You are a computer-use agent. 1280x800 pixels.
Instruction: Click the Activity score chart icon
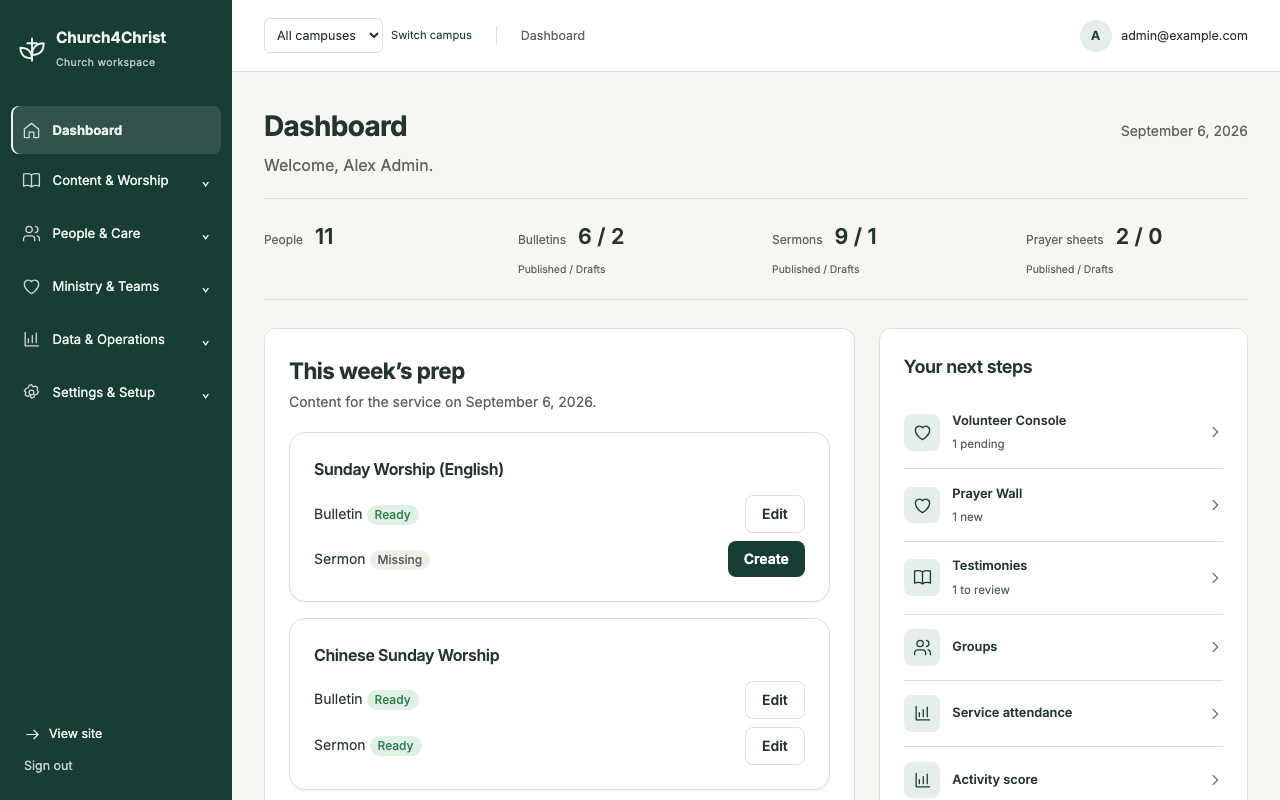coord(922,780)
